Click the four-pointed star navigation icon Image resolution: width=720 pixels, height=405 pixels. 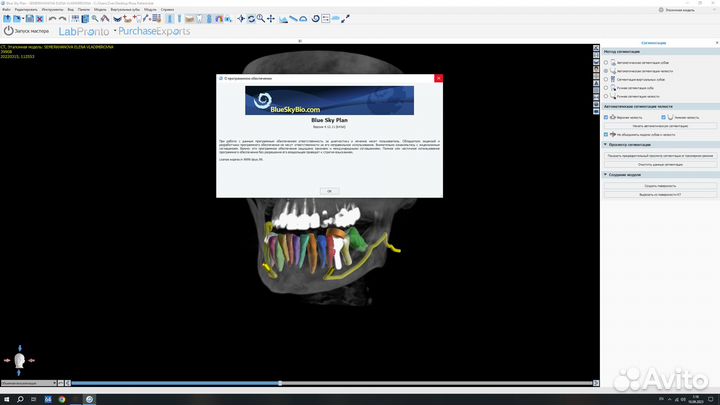[x=241, y=19]
